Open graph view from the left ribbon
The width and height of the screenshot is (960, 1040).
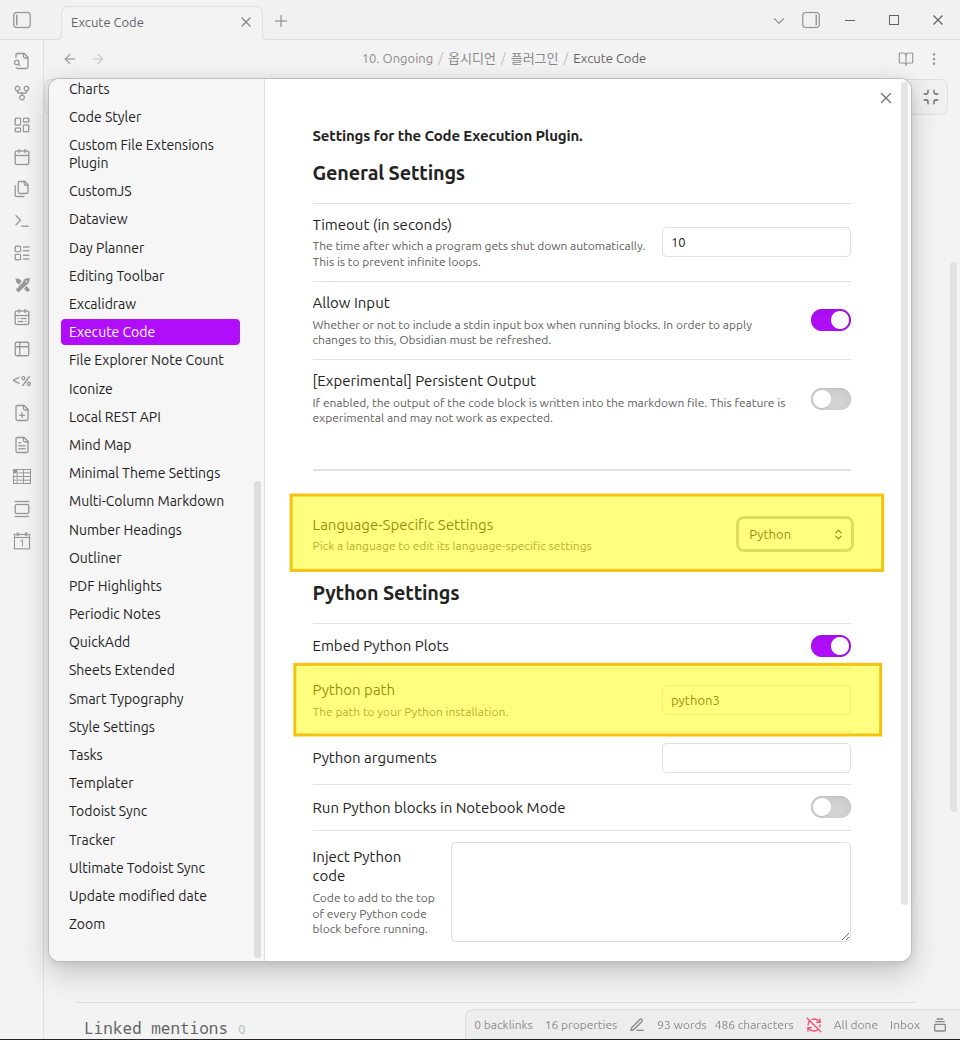(22, 93)
